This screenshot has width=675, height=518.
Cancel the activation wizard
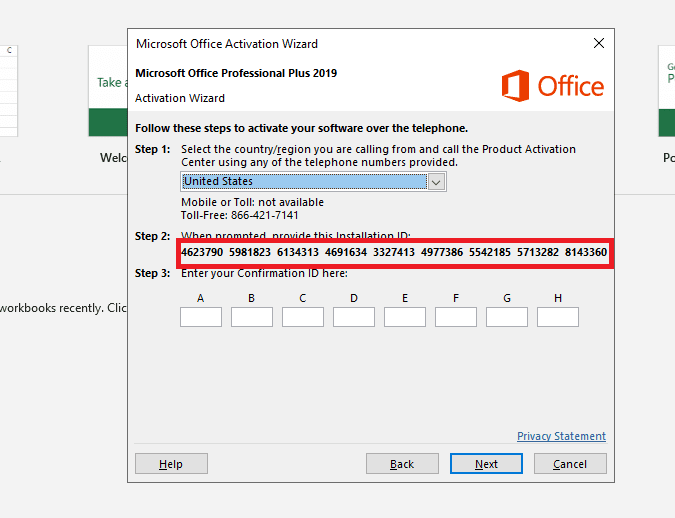point(570,464)
